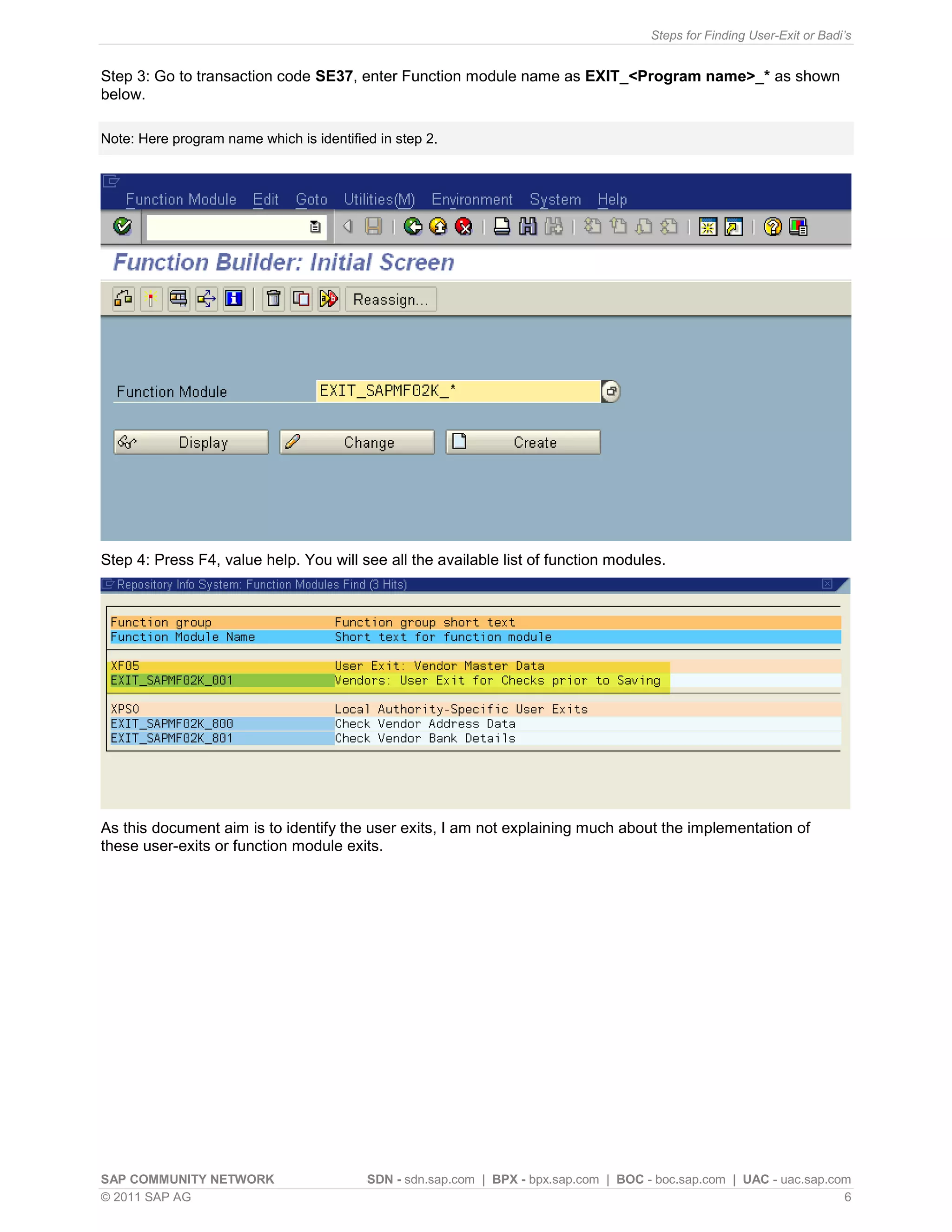The height and width of the screenshot is (1232, 952).
Task: Click the red Cancel icon
Action: tap(463, 227)
